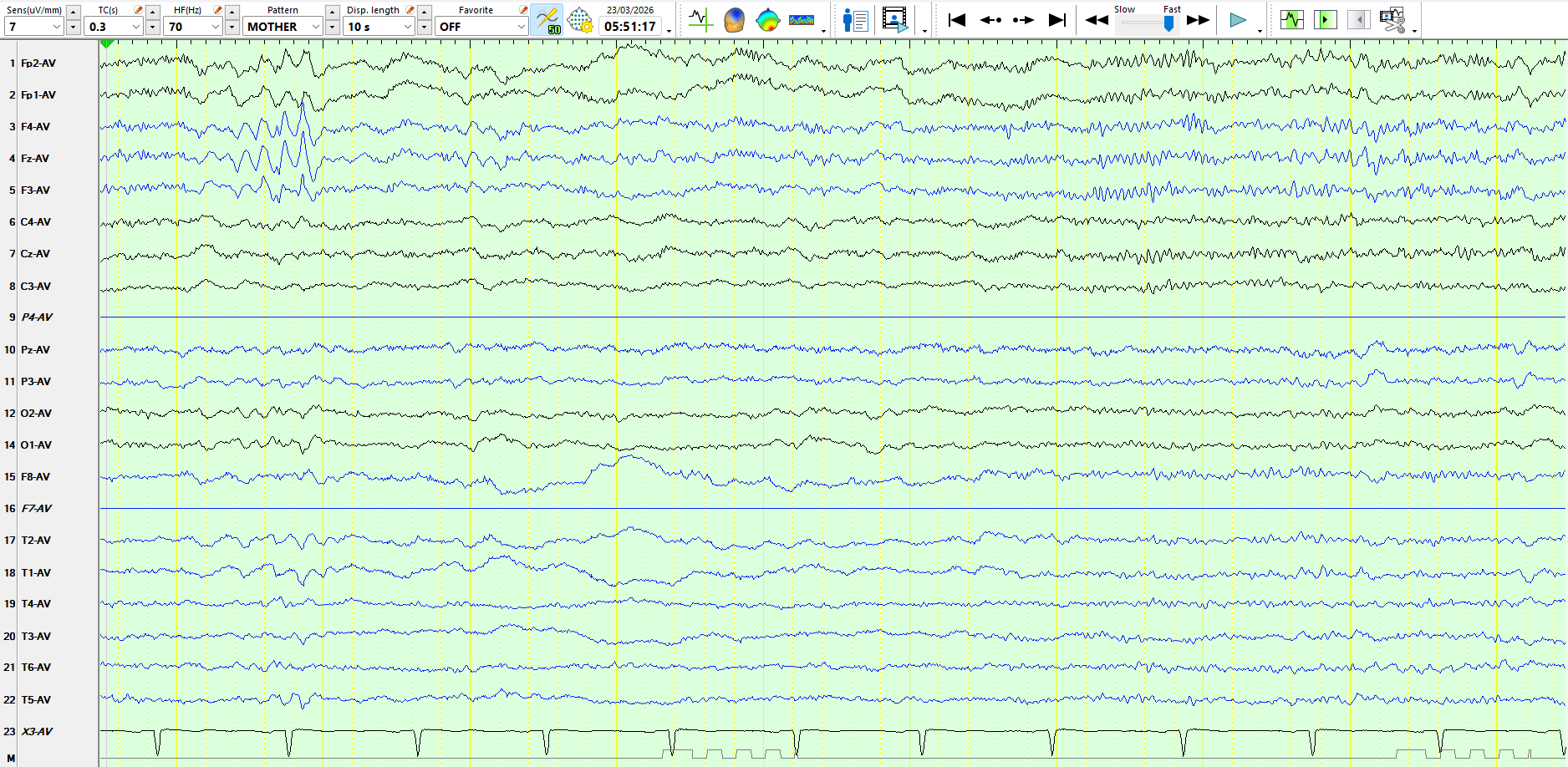Expand the options arrow after the spectrogram icon
The width and height of the screenshot is (1568, 767).
(824, 31)
